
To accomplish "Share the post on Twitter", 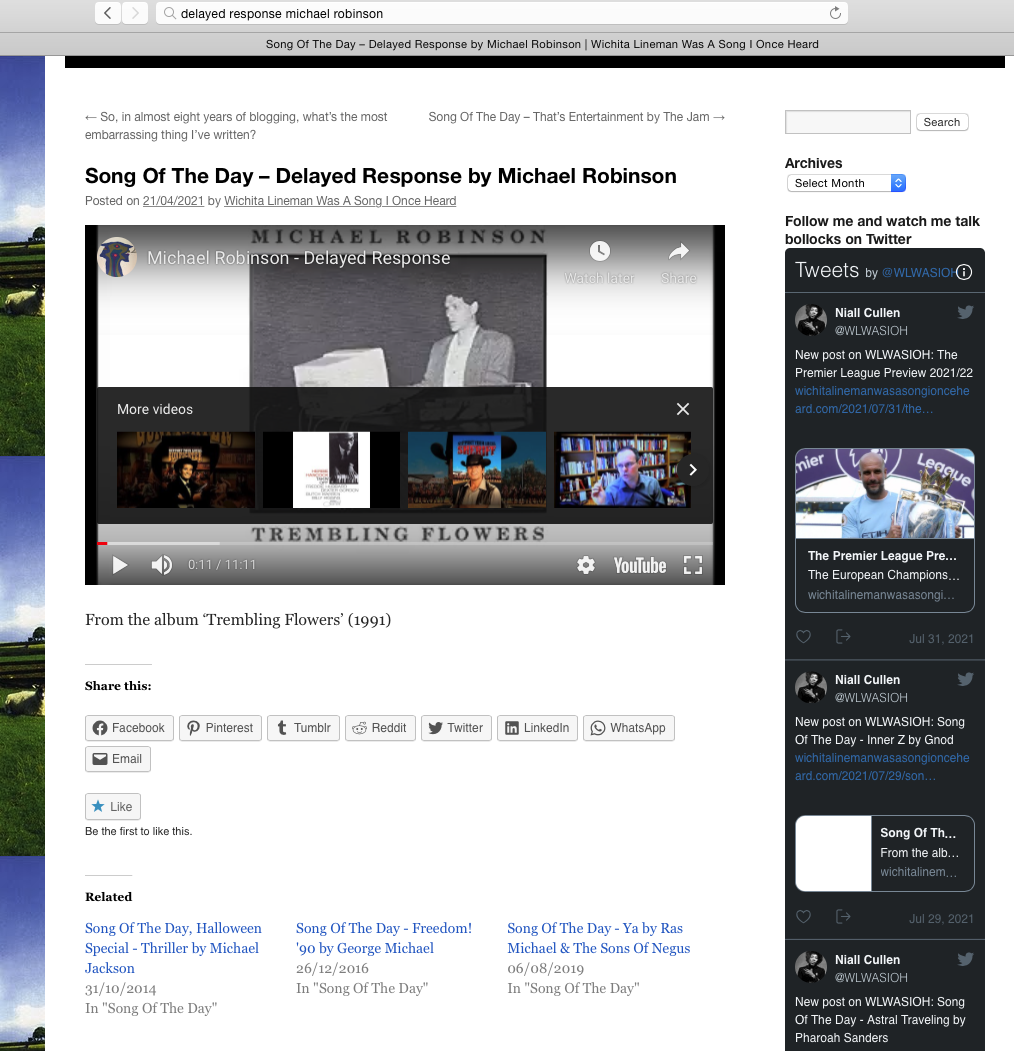I will point(456,728).
